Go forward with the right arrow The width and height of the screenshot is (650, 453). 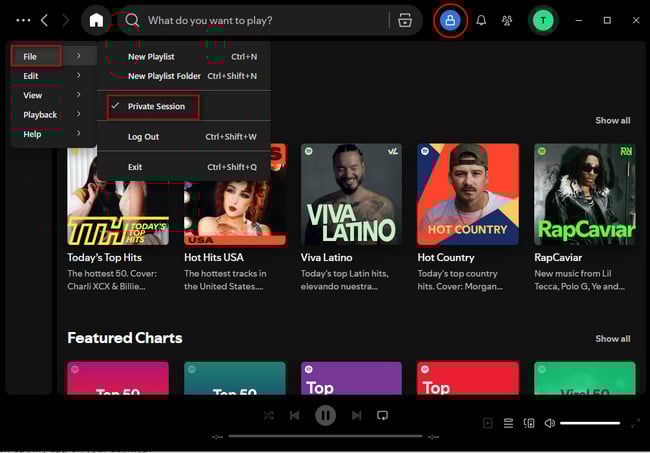click(65, 20)
